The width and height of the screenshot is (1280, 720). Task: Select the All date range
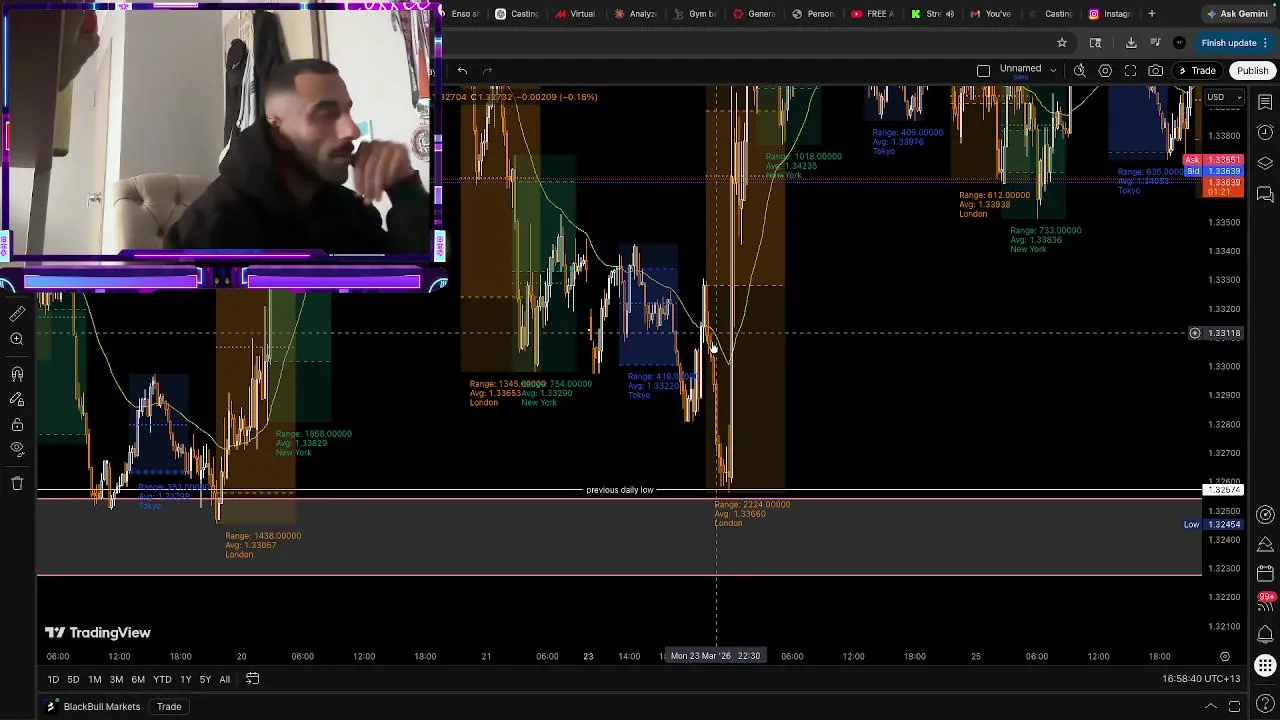click(x=224, y=680)
